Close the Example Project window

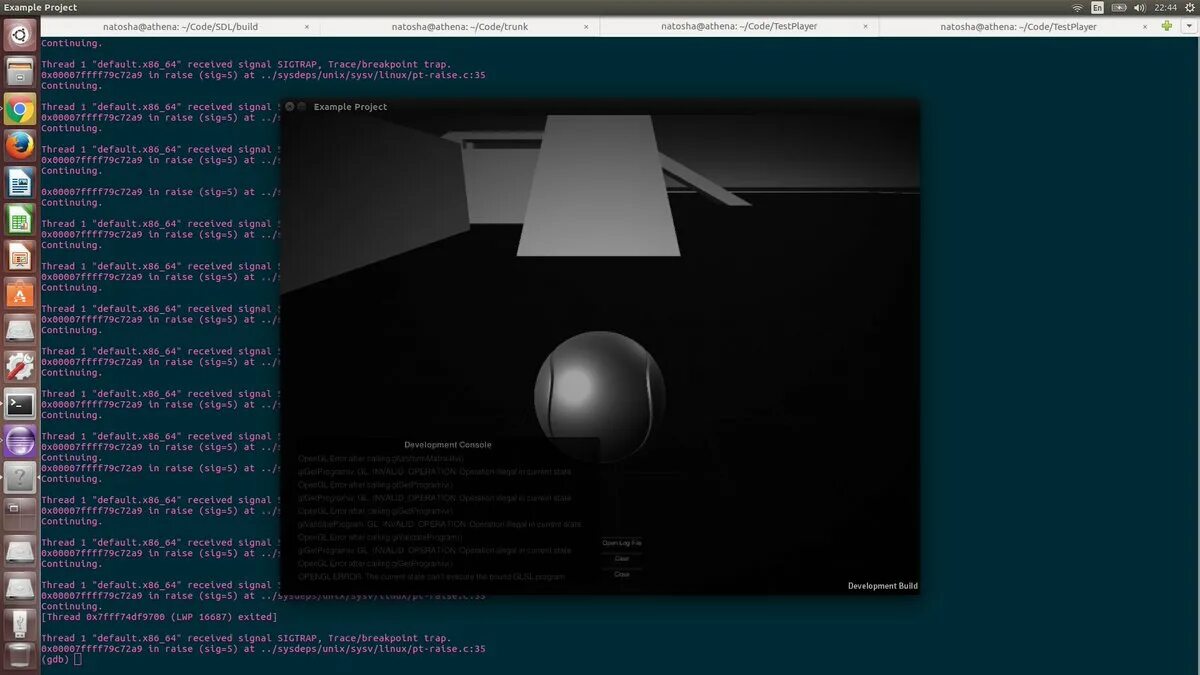[290, 106]
